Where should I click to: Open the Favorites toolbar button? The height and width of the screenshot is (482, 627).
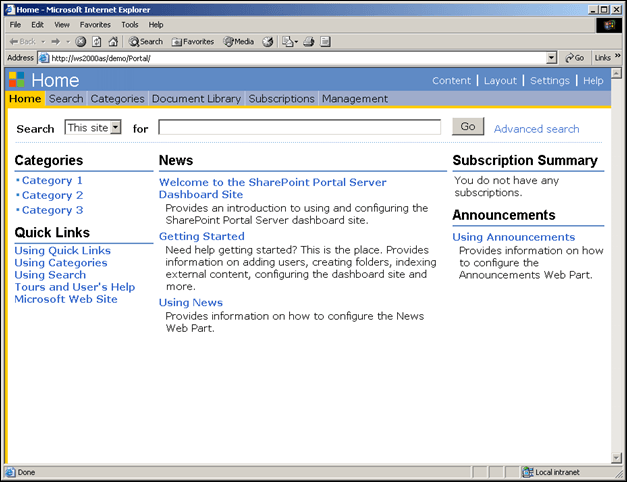(x=193, y=42)
